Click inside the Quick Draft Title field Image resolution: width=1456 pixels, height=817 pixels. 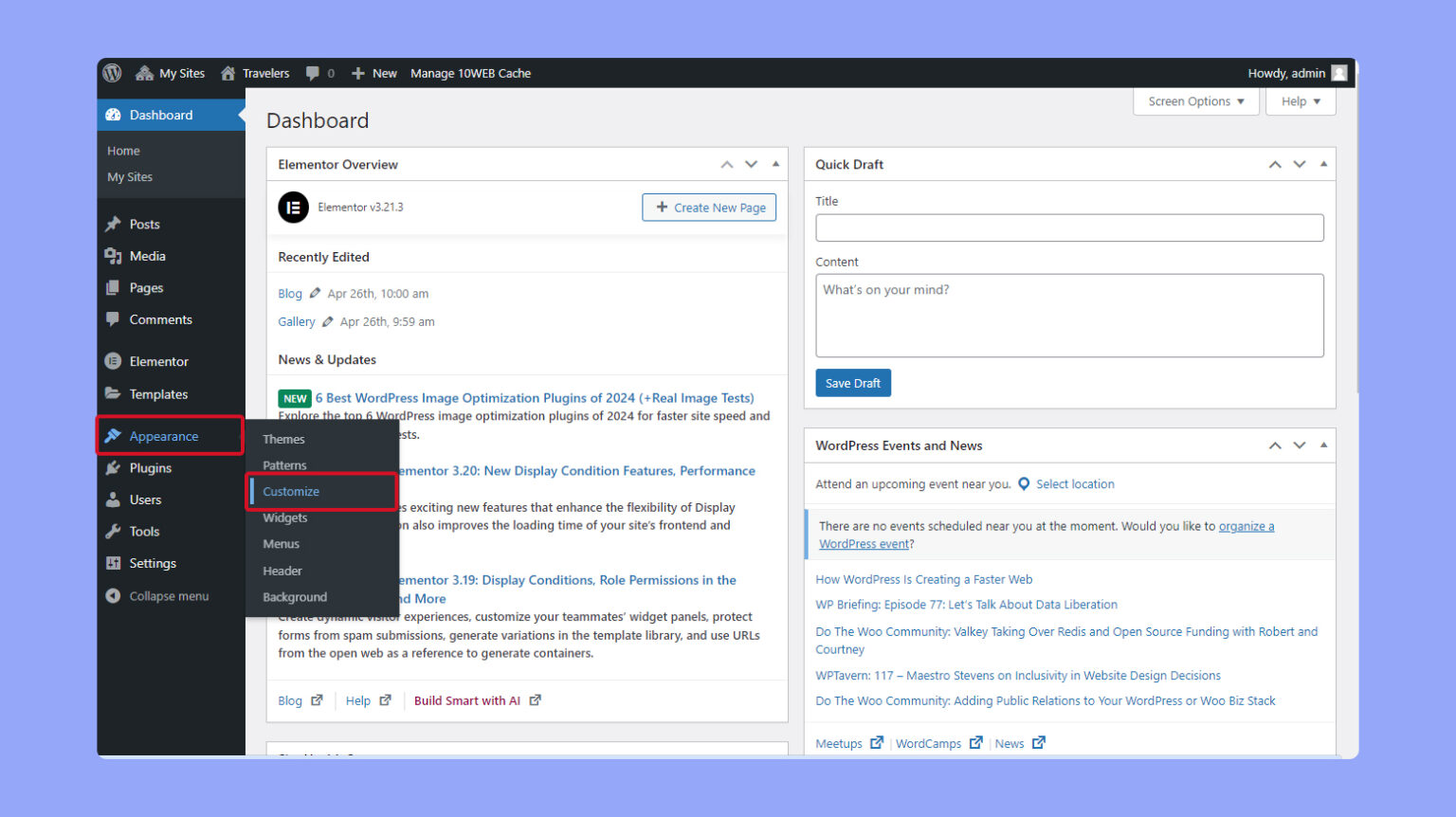click(1069, 227)
